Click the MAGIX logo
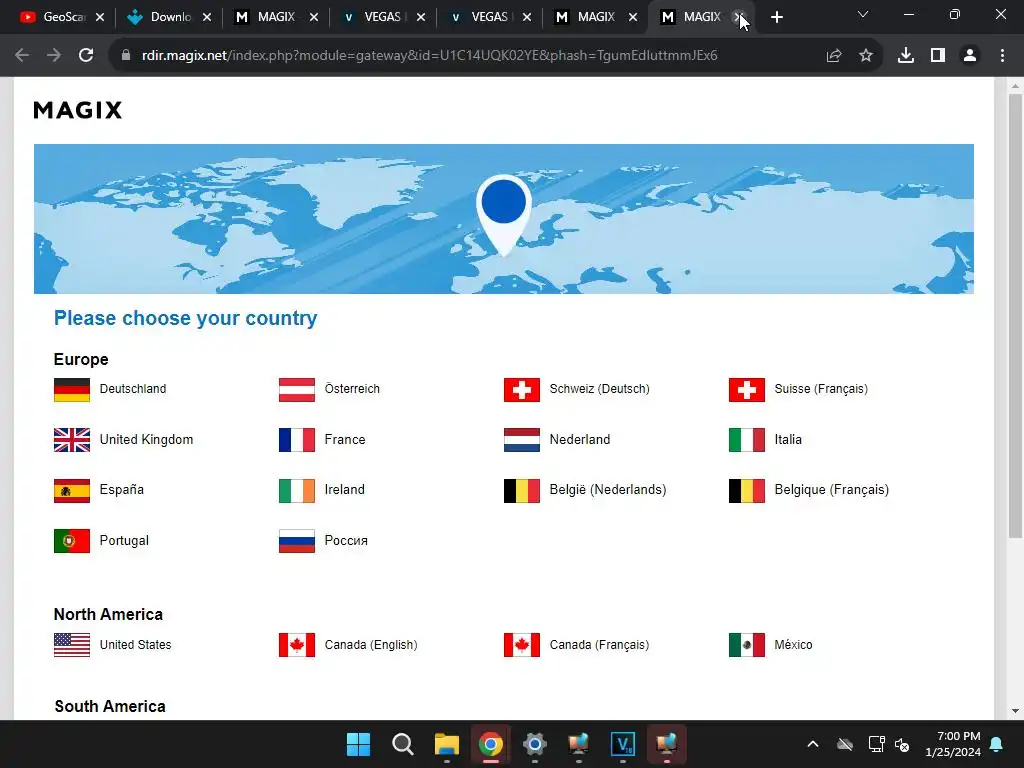This screenshot has width=1024, height=768. (78, 110)
